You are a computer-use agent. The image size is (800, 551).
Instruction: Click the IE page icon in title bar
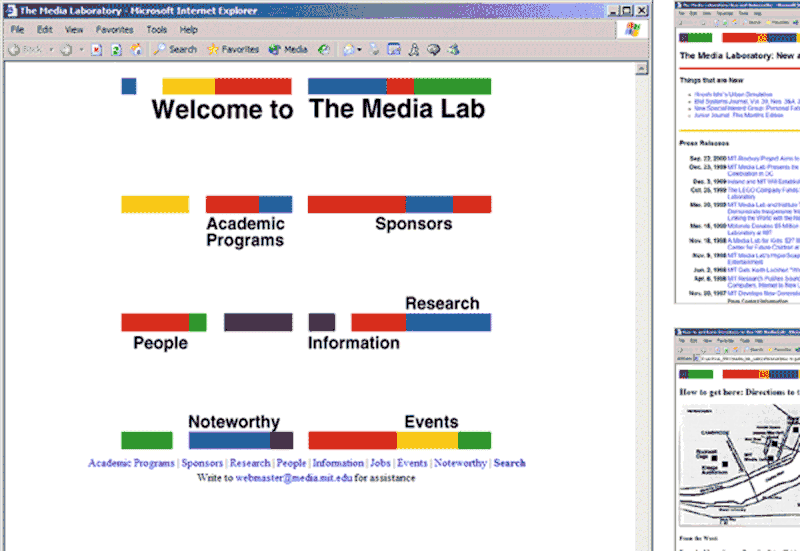[x=11, y=10]
